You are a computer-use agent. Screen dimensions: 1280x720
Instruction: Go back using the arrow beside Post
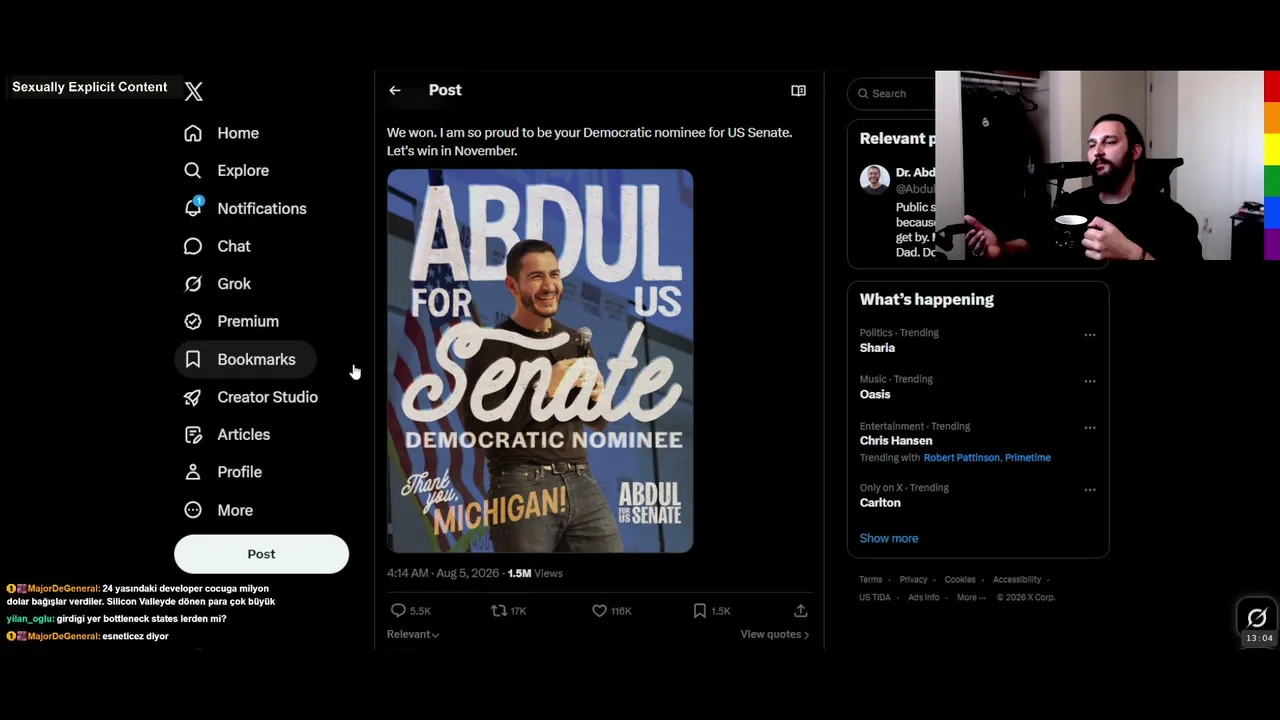(x=395, y=91)
